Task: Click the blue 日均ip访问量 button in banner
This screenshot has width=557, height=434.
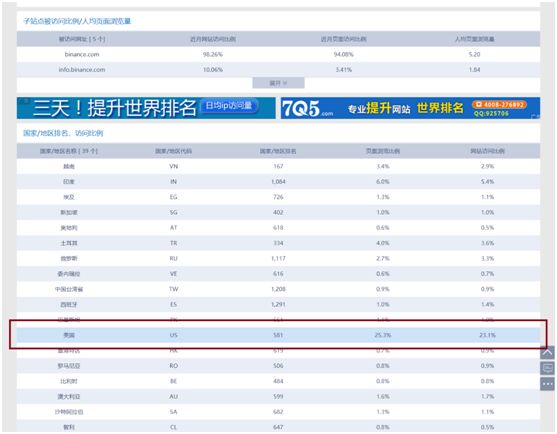Action: [x=229, y=105]
